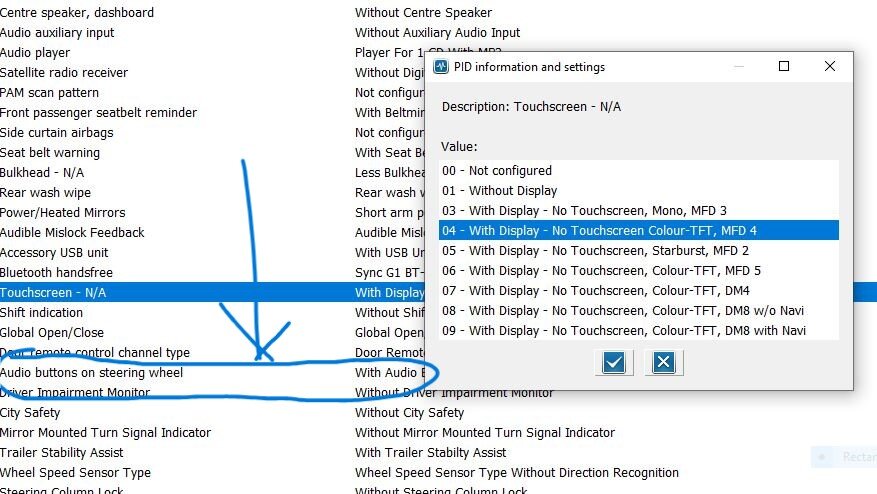Click the Wheel Speed Sensor Type row

75,472
